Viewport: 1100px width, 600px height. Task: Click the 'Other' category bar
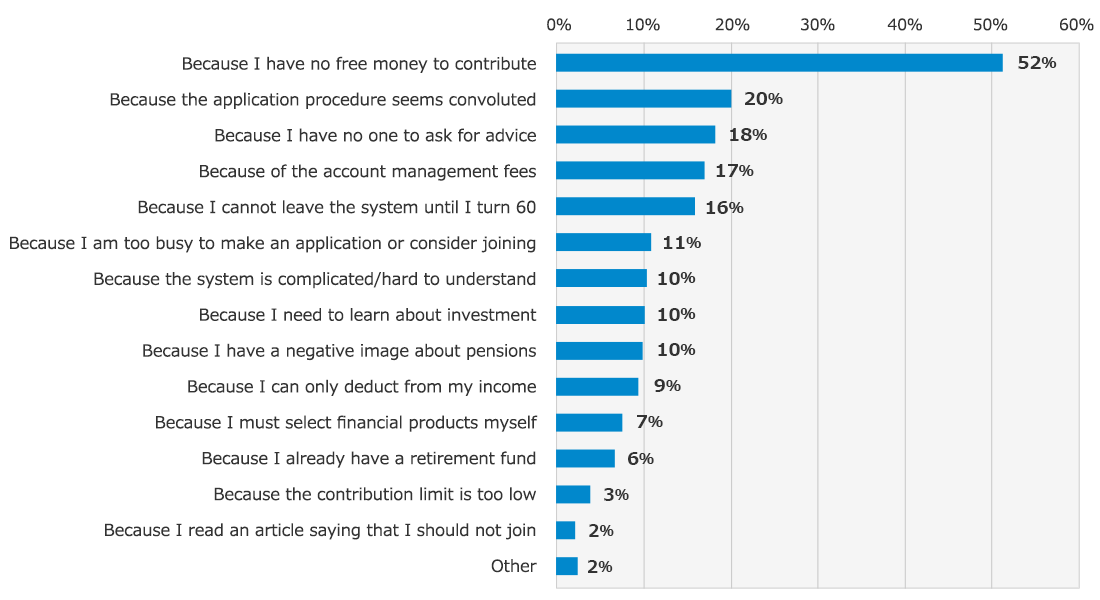(567, 566)
